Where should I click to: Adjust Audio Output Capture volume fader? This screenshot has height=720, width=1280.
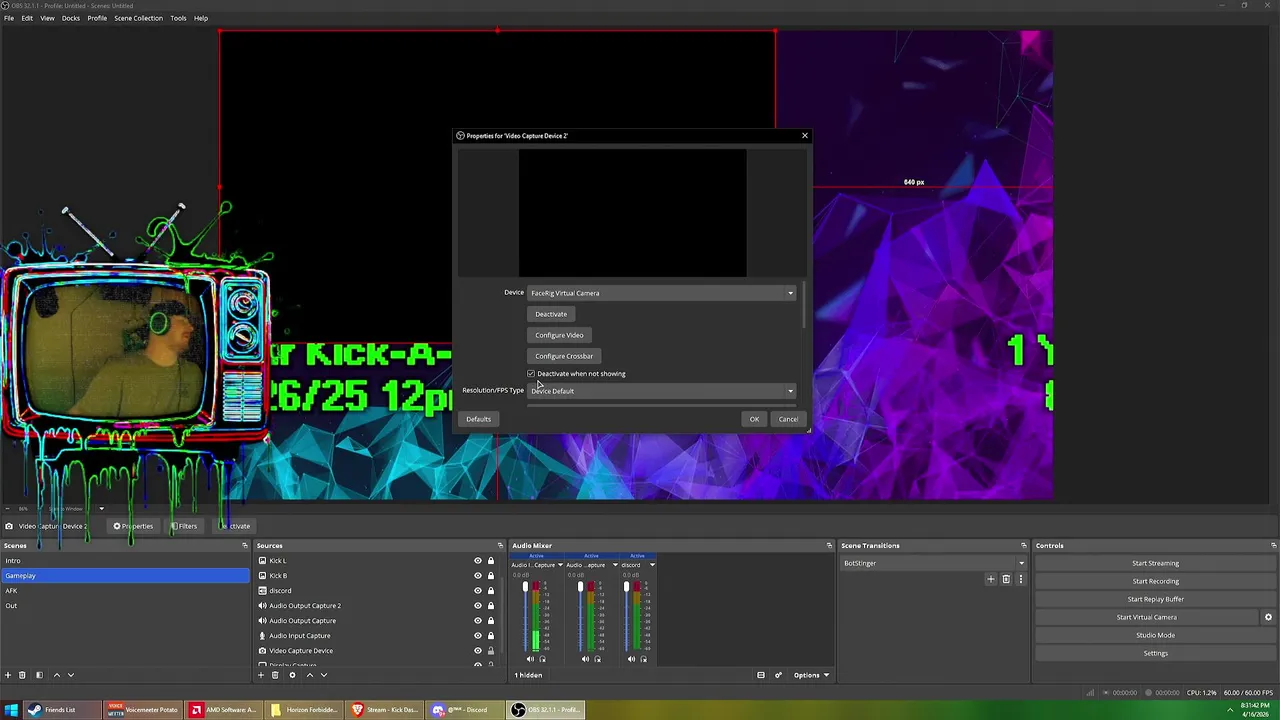point(580,586)
